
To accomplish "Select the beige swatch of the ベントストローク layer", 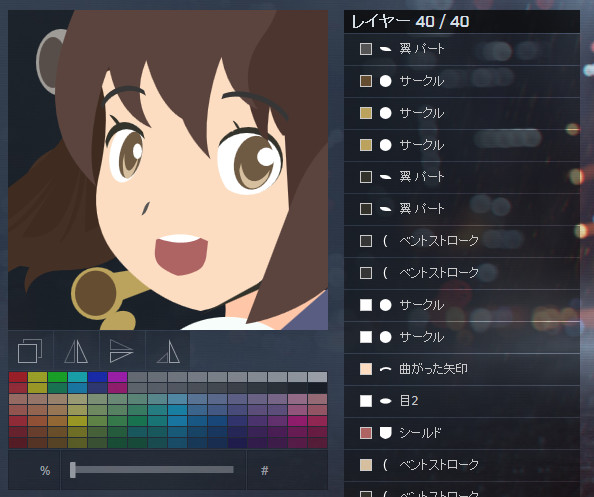I will (366, 465).
